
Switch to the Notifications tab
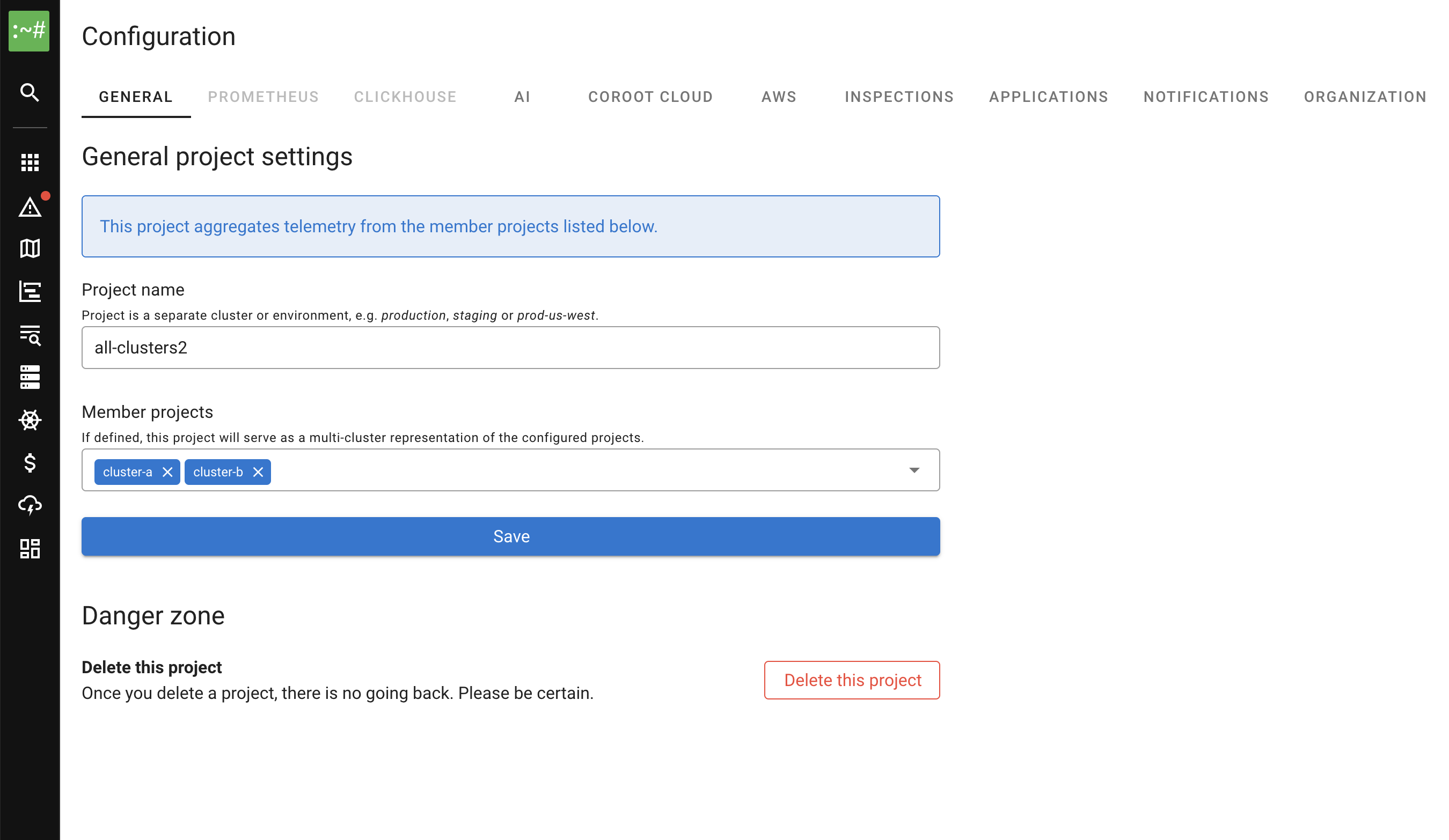click(1206, 97)
